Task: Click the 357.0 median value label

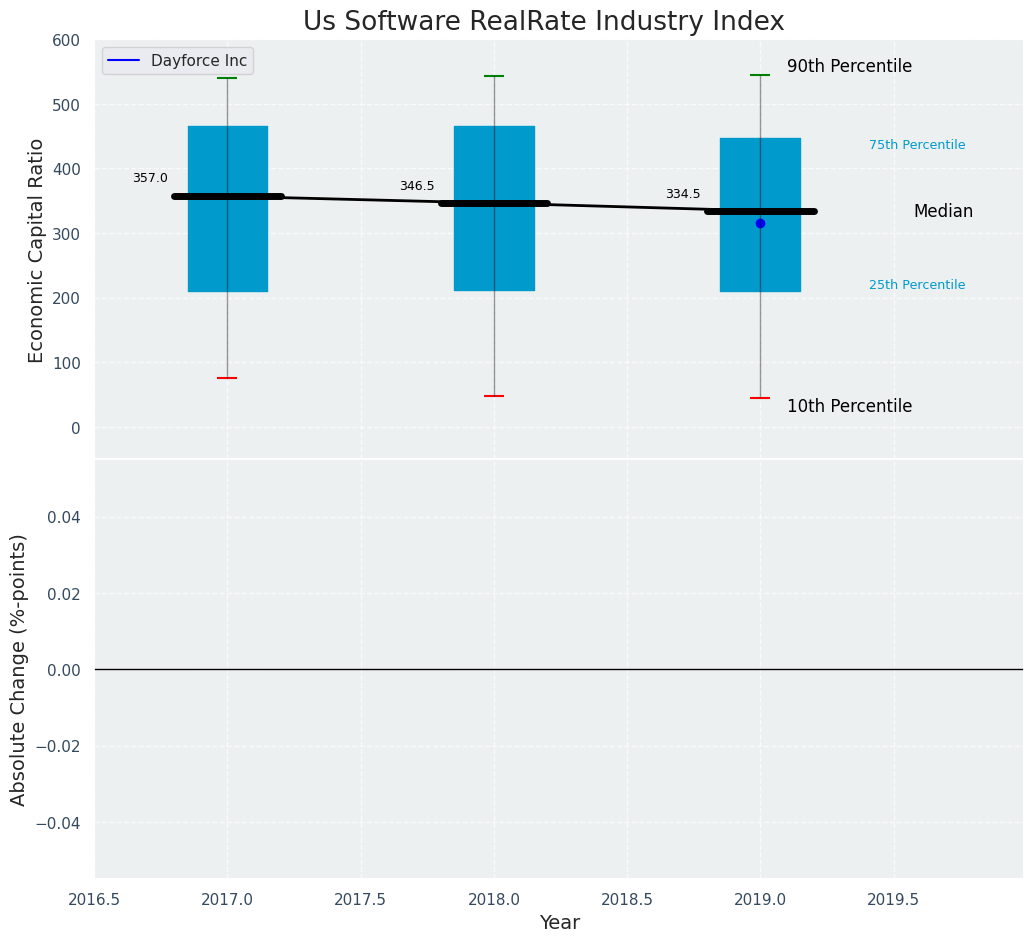Action: click(x=150, y=178)
